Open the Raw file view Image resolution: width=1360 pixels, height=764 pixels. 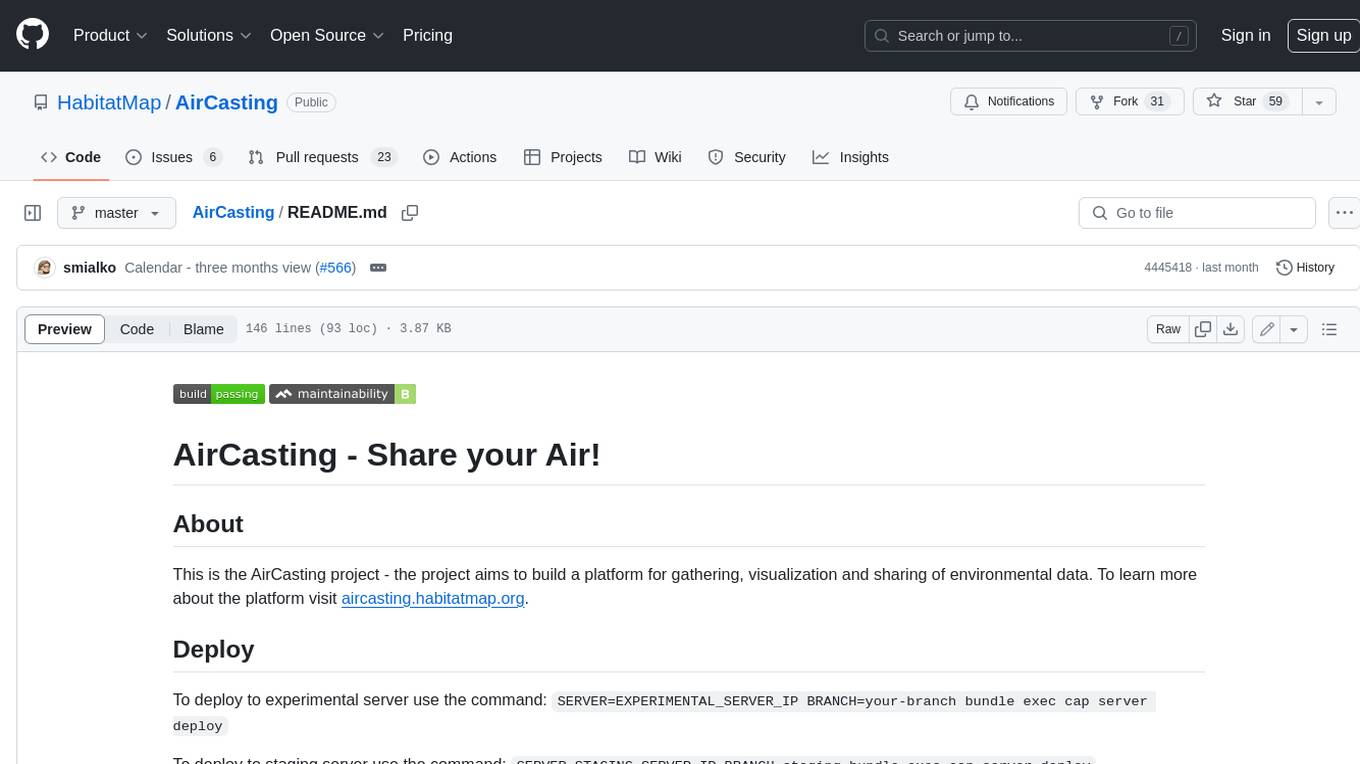(1168, 329)
